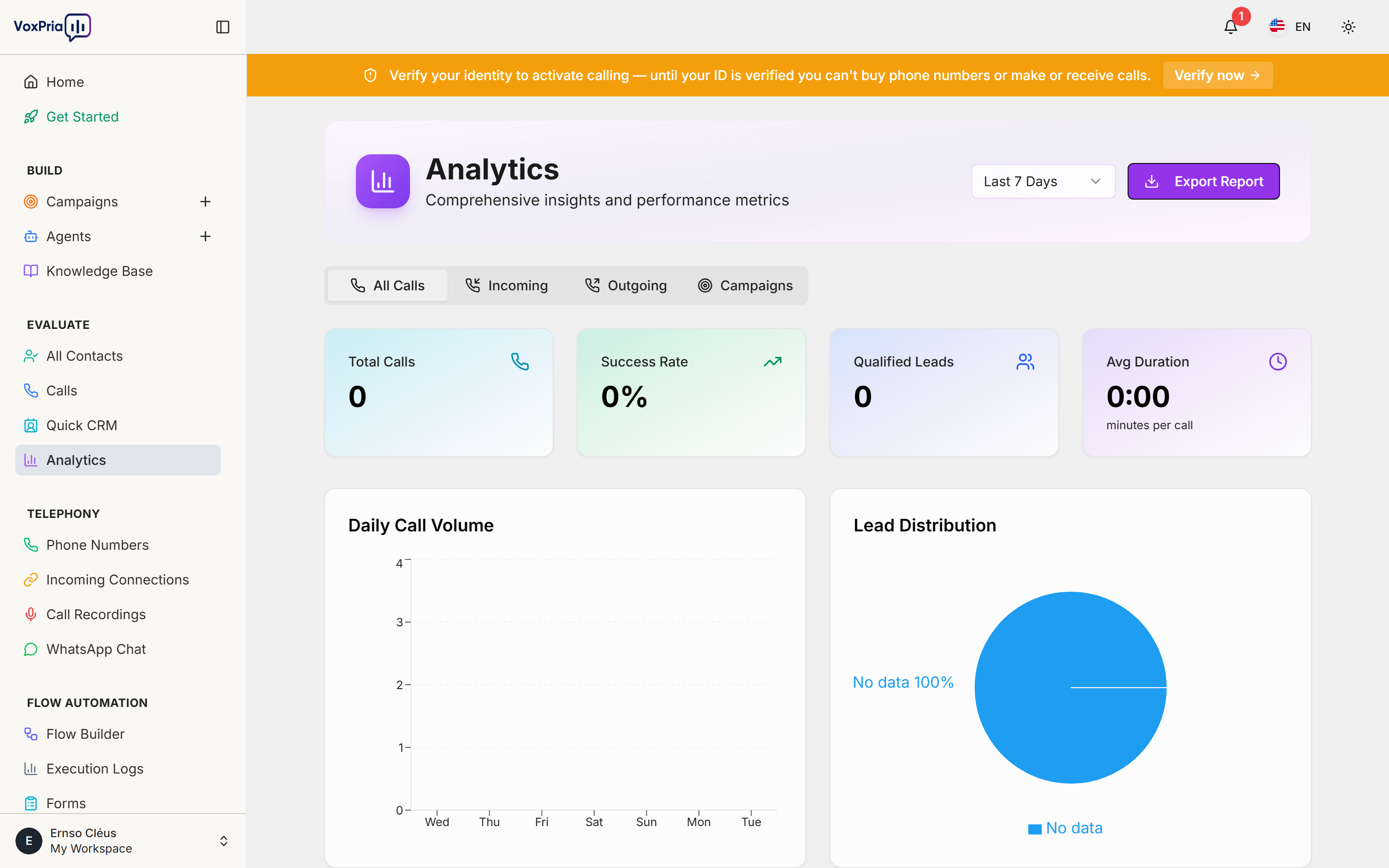Click the shield icon in verification banner
Viewport: 1389px width, 868px height.
pyautogui.click(x=370, y=75)
